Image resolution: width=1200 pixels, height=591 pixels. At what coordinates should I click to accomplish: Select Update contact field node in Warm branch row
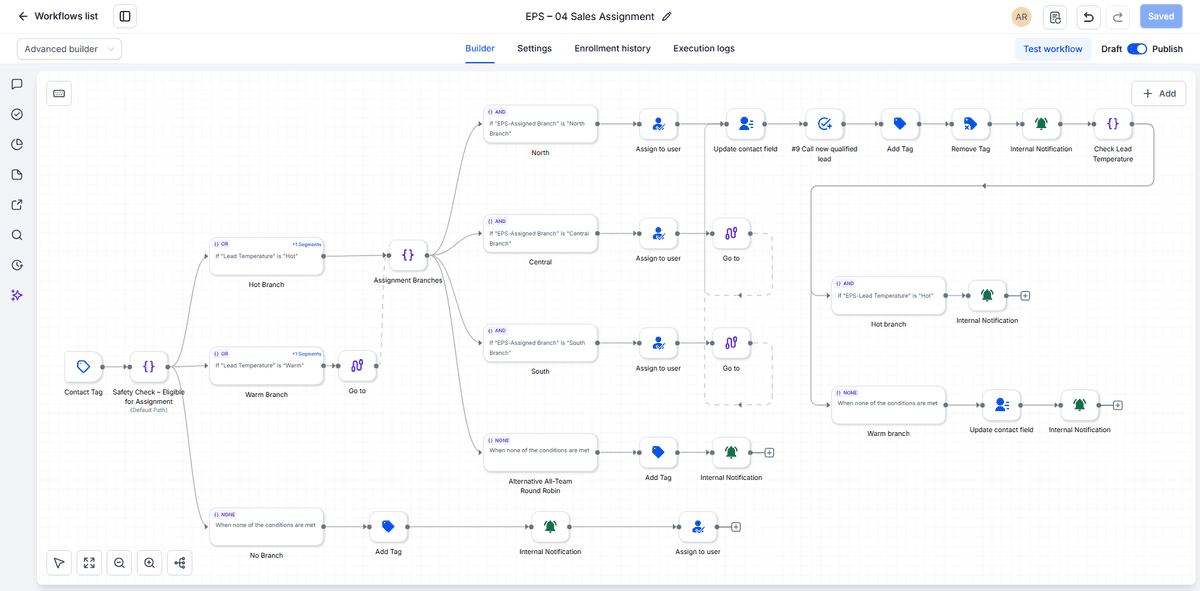click(x=1001, y=405)
